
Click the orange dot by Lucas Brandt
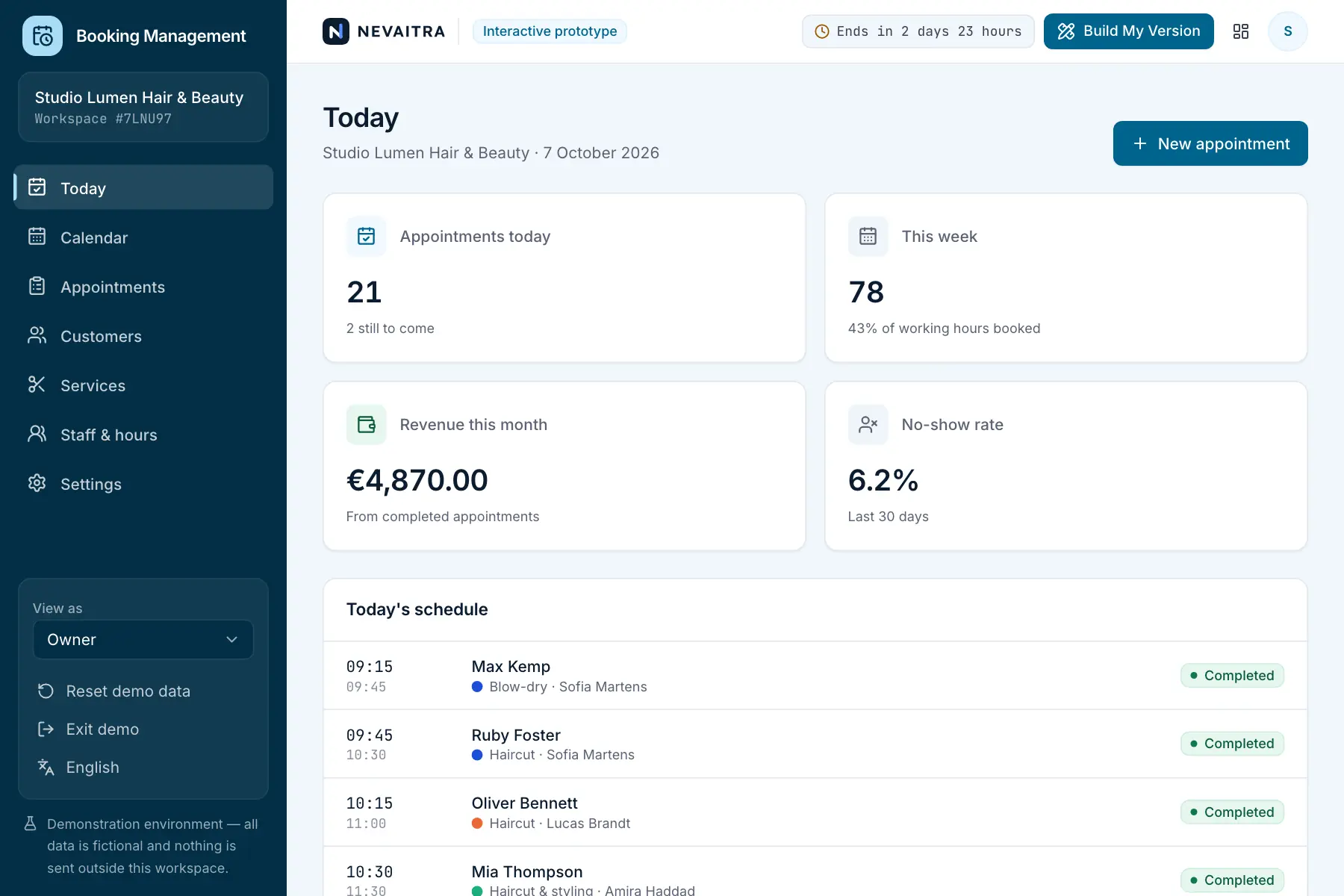(477, 824)
